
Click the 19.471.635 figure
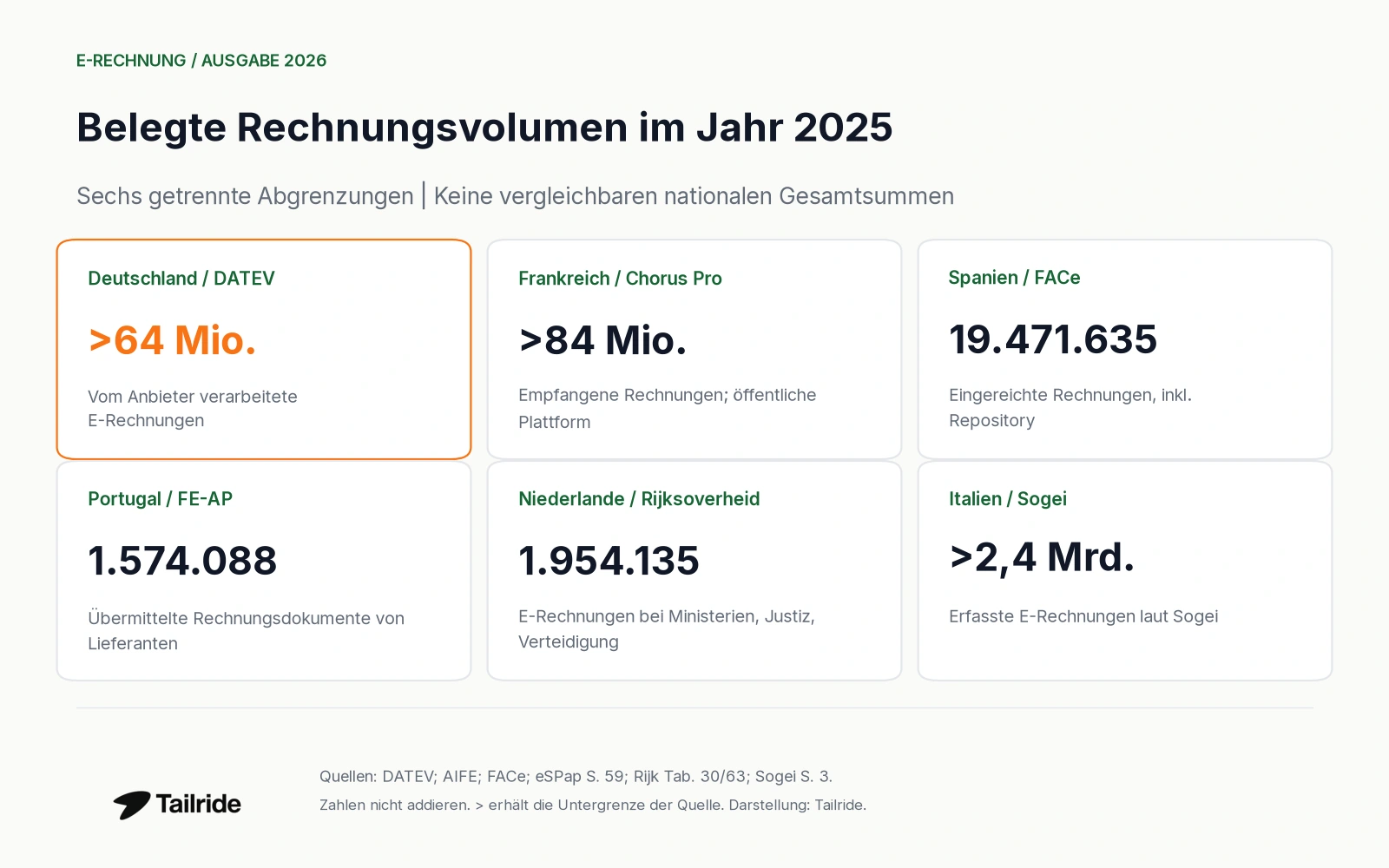pos(1053,339)
